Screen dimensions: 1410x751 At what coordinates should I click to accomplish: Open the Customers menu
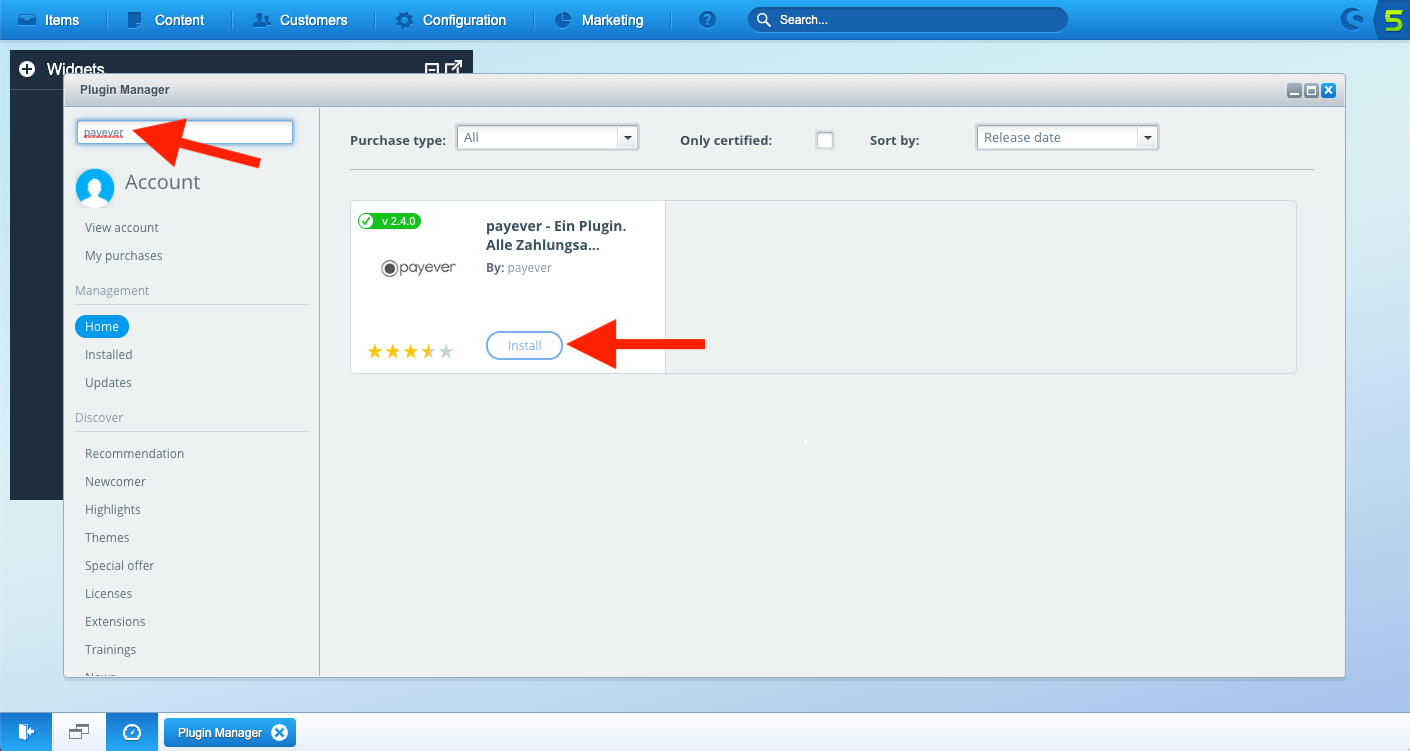[300, 20]
